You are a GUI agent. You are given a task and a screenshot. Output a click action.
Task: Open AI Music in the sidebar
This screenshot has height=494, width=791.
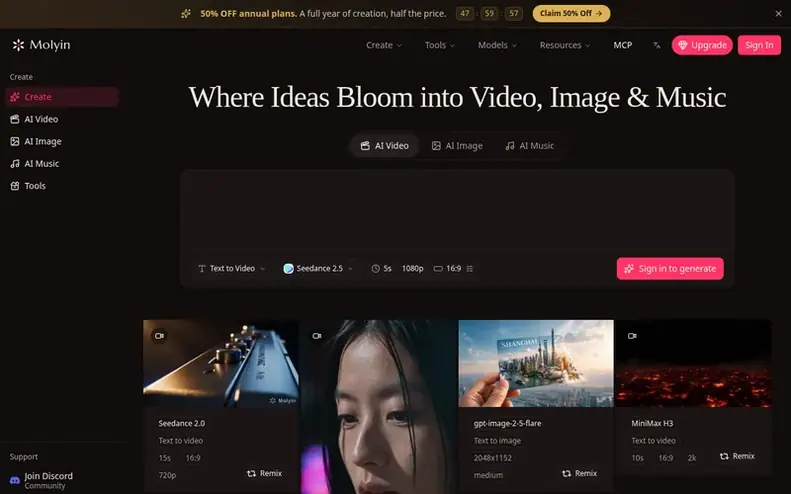[62, 163]
